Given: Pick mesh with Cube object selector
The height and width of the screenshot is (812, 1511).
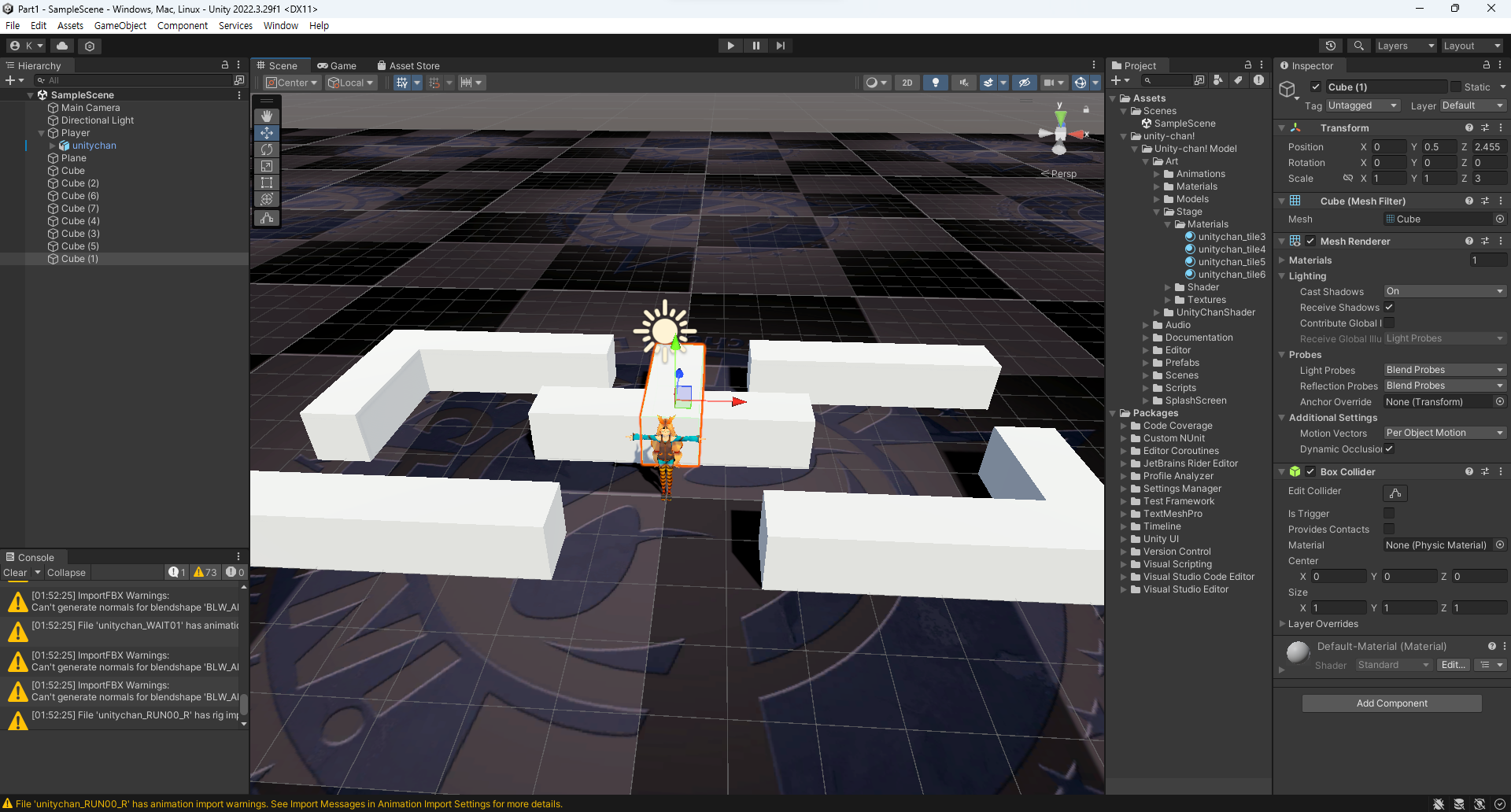Looking at the screenshot, I should coord(1500,220).
